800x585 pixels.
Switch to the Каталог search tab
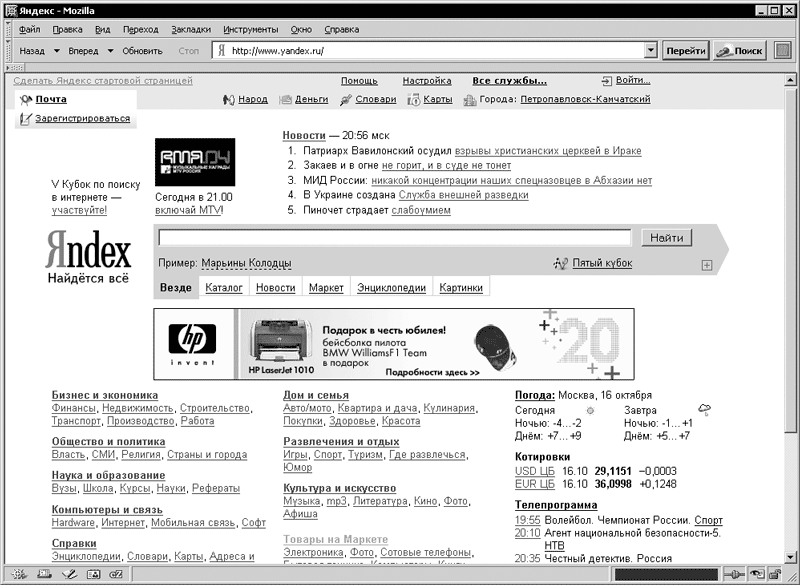pos(224,288)
